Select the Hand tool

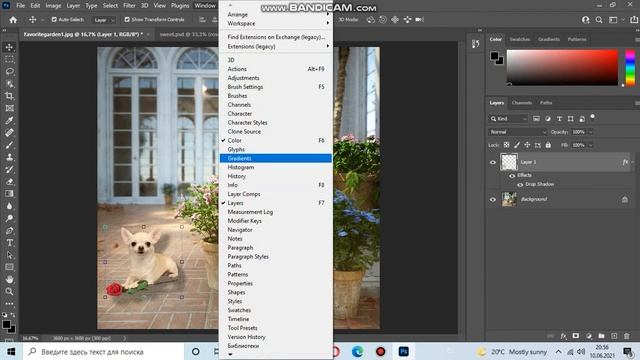tap(9, 280)
